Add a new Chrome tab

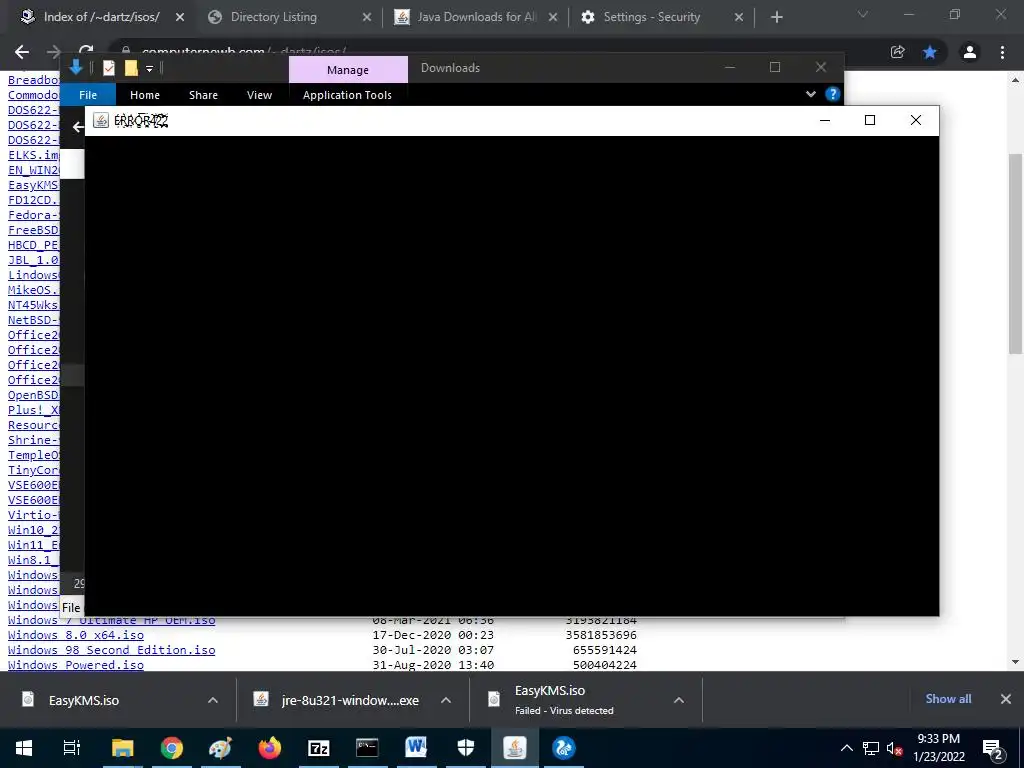(x=776, y=18)
